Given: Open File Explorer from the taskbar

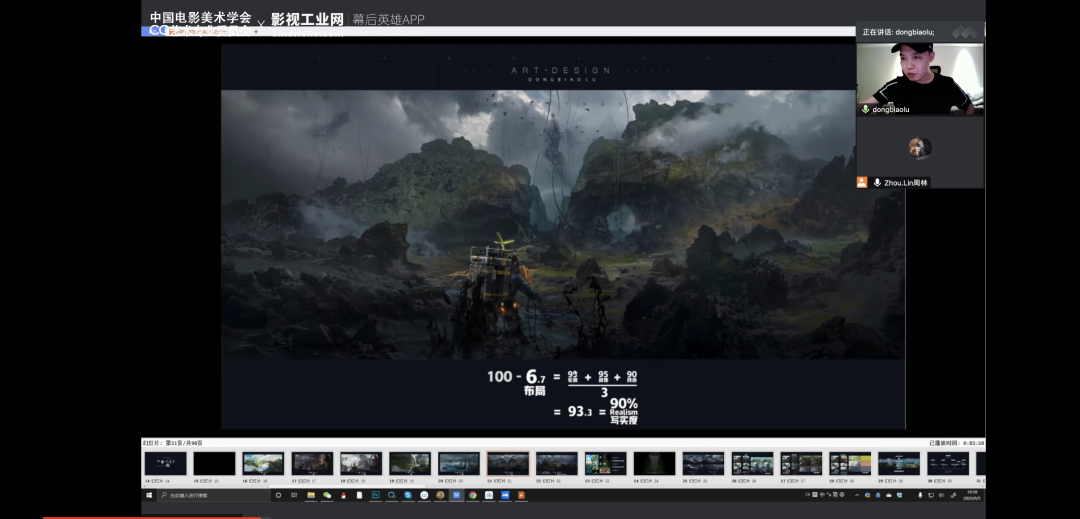Looking at the screenshot, I should click(x=311, y=495).
